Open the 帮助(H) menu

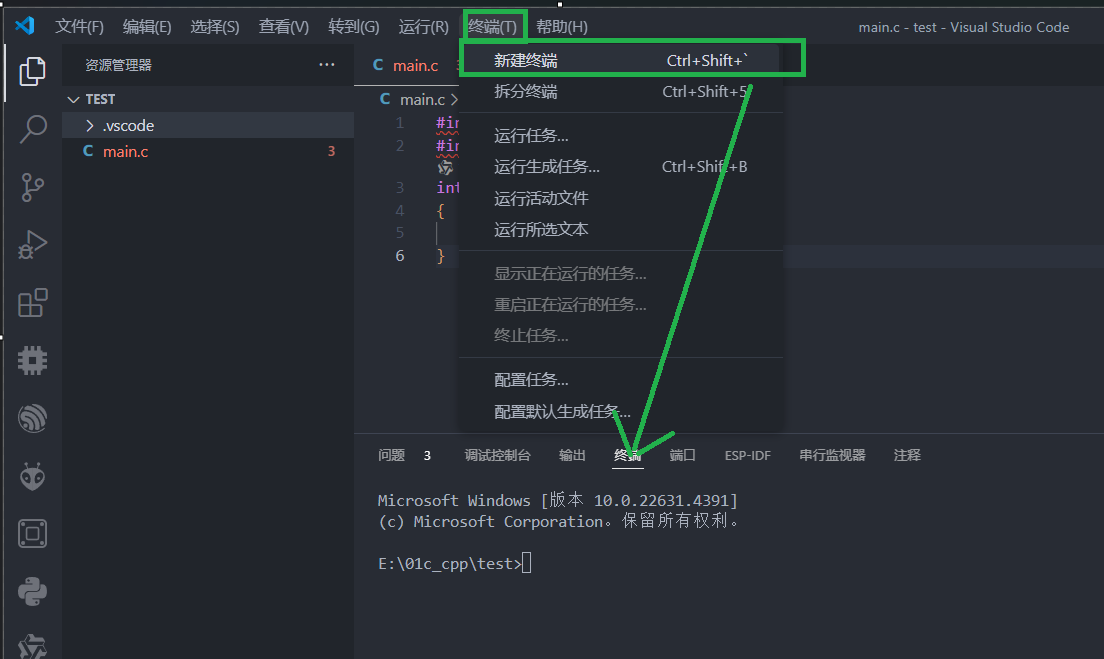pos(562,27)
